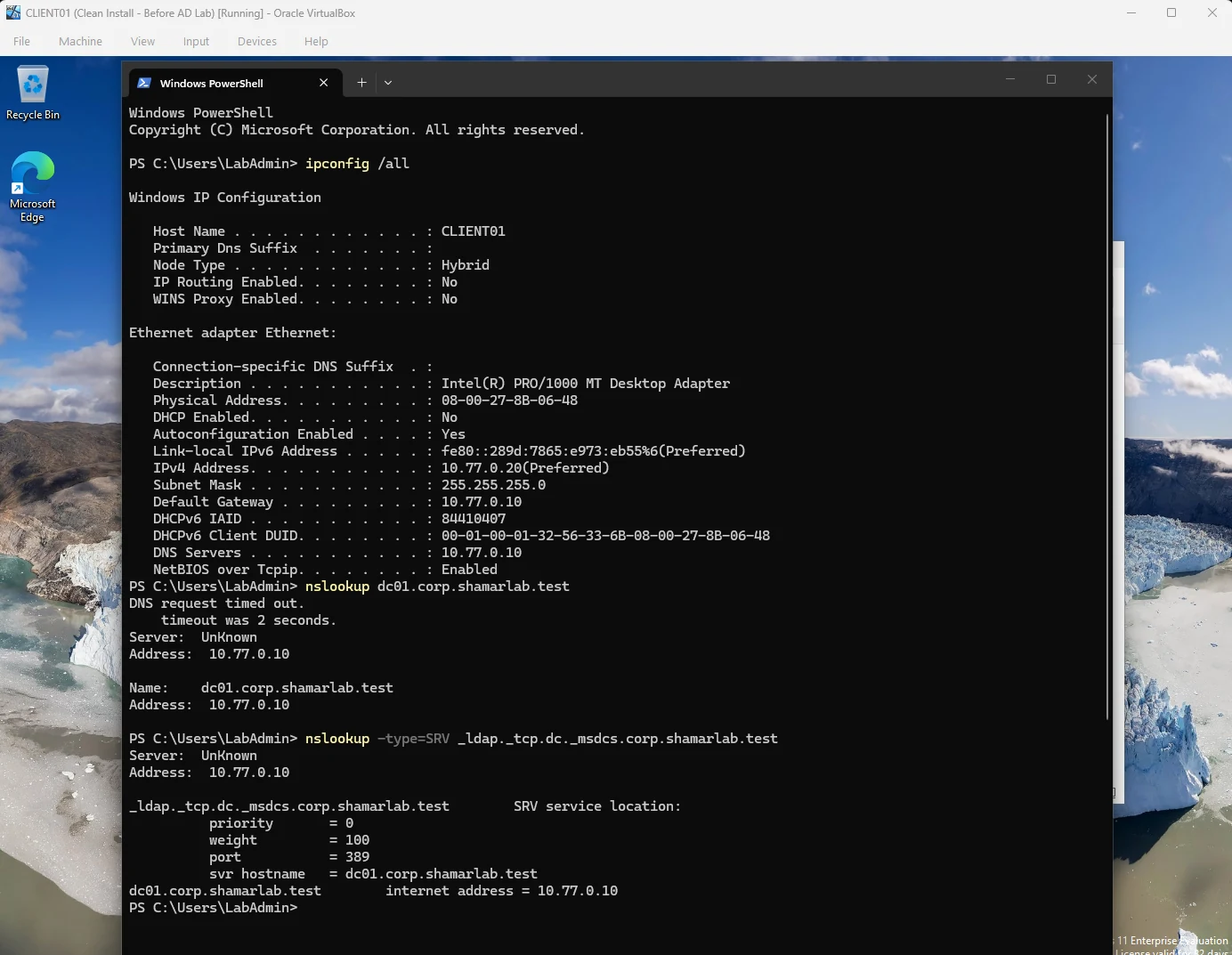Open the Recycle Bin desktop icon
1232x955 pixels.
tap(33, 93)
